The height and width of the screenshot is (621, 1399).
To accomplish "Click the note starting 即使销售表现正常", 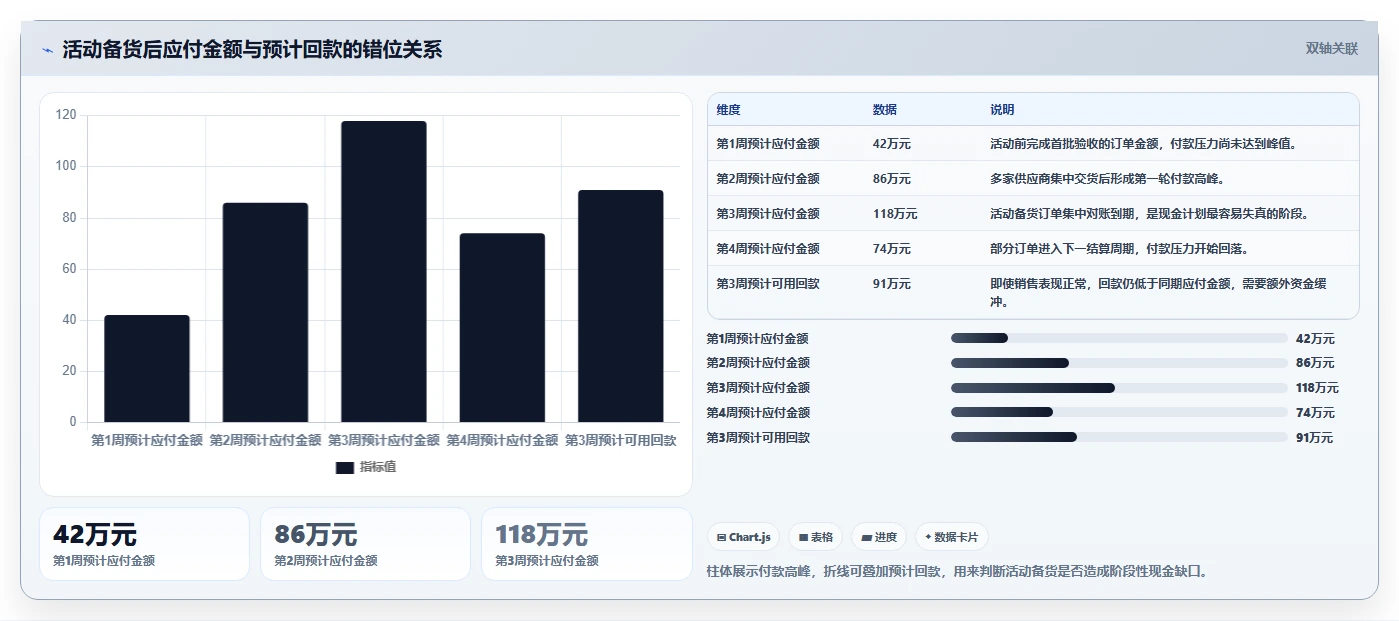I will (x=1159, y=293).
